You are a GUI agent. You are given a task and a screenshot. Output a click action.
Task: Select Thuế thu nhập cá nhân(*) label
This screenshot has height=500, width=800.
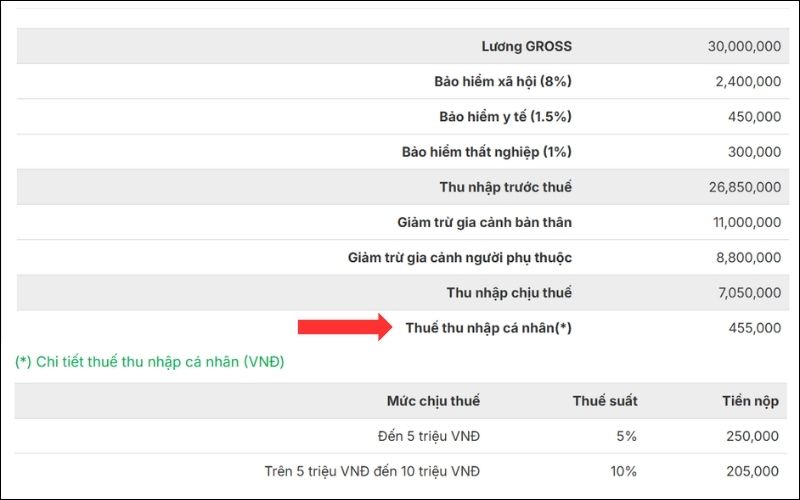(x=488, y=328)
